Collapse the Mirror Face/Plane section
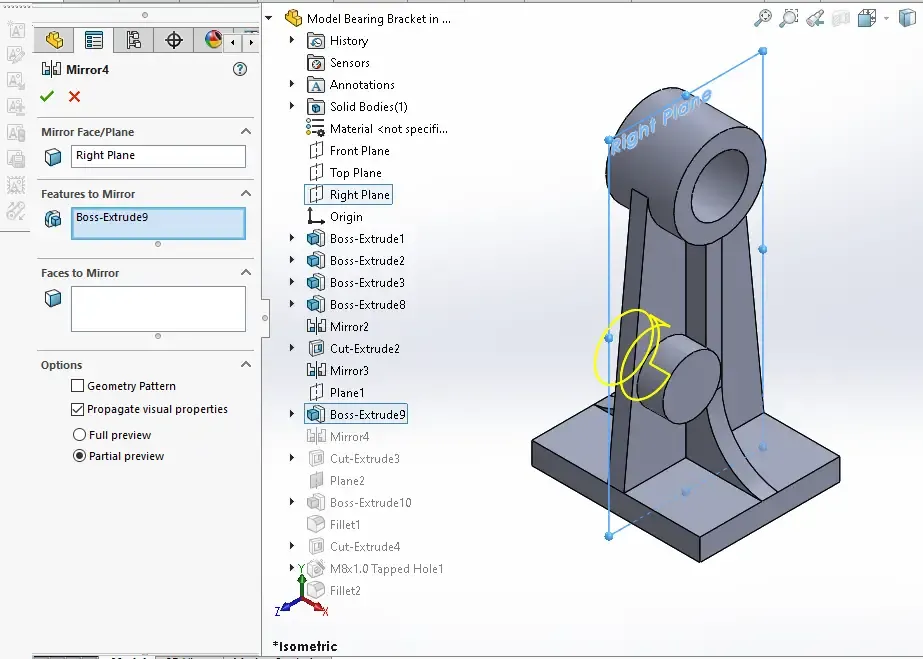 (246, 132)
